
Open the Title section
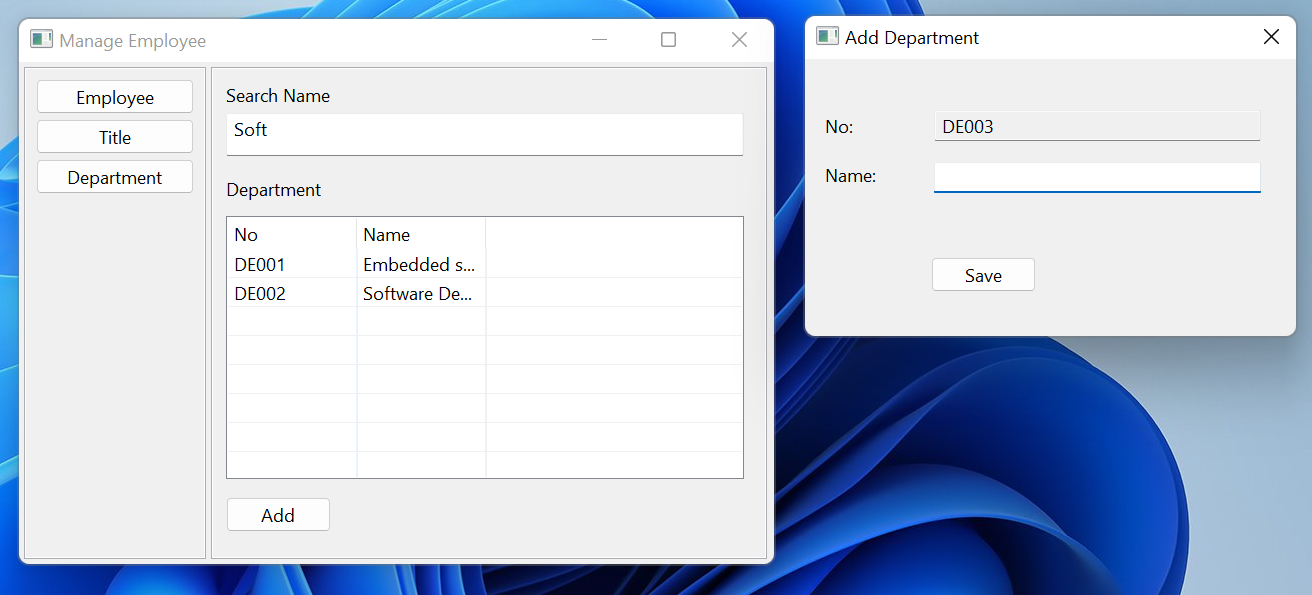pos(115,137)
